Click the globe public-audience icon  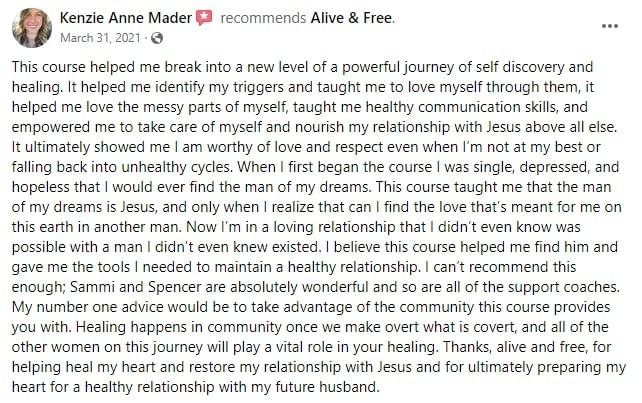coord(157,38)
